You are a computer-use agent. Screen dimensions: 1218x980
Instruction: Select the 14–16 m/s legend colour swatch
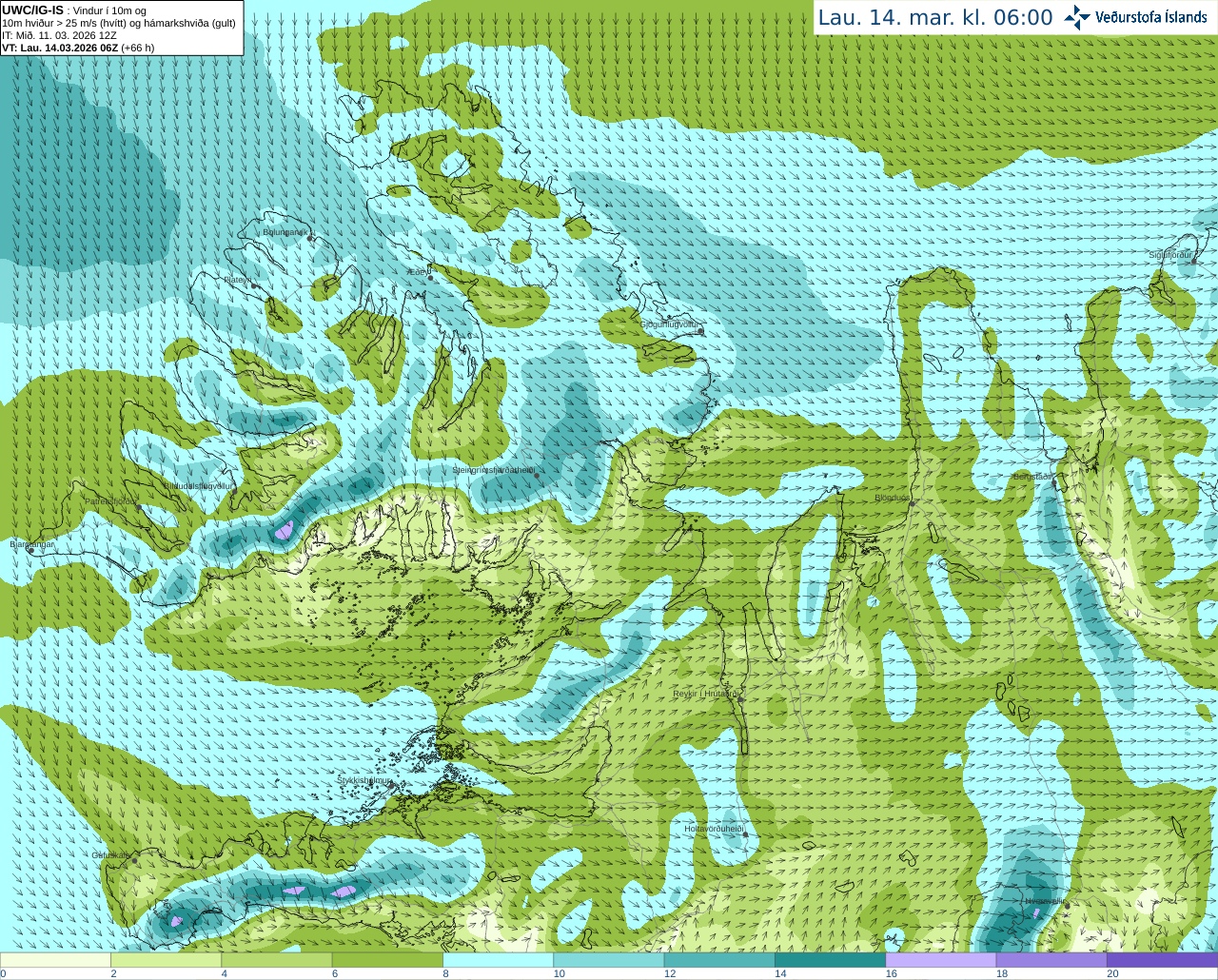pyautogui.click(x=830, y=960)
